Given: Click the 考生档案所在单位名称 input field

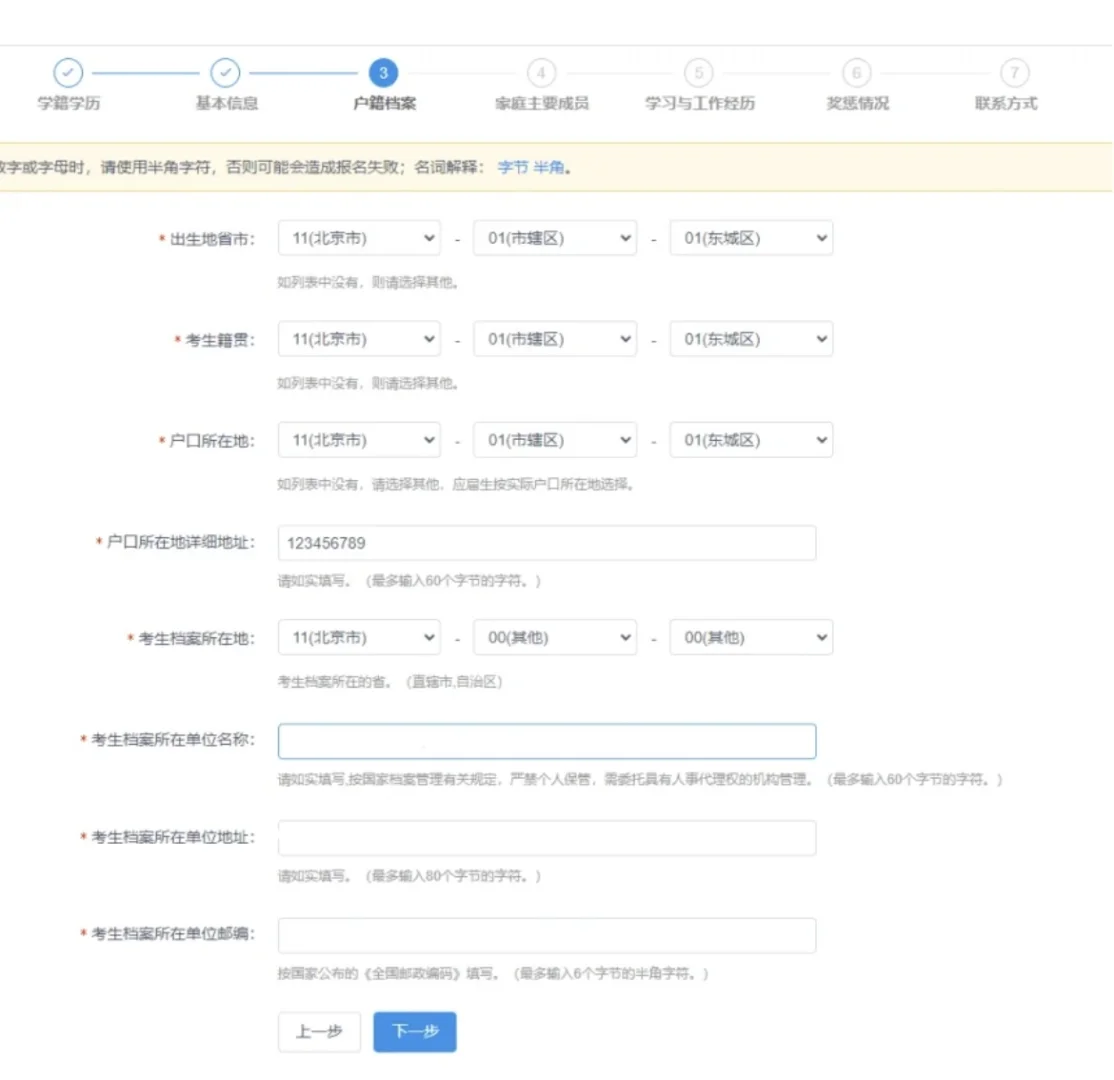Looking at the screenshot, I should [x=546, y=740].
